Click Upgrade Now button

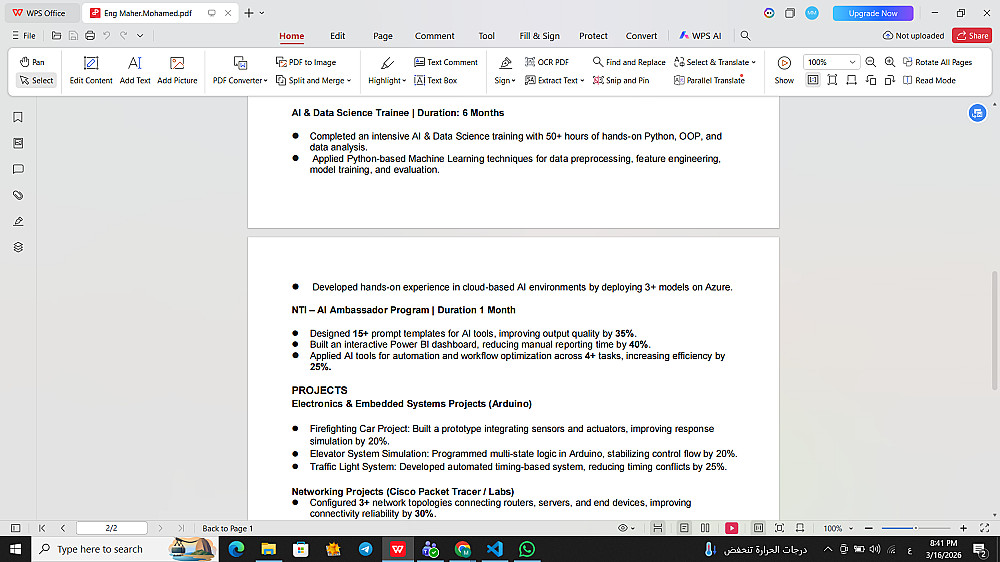pyautogui.click(x=872, y=13)
